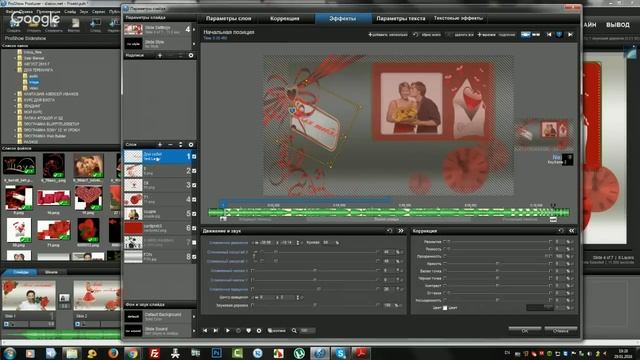Move layer order with the Layers up/down arrows
Viewport: 640px width, 360px height.
pyautogui.click(x=180, y=144)
